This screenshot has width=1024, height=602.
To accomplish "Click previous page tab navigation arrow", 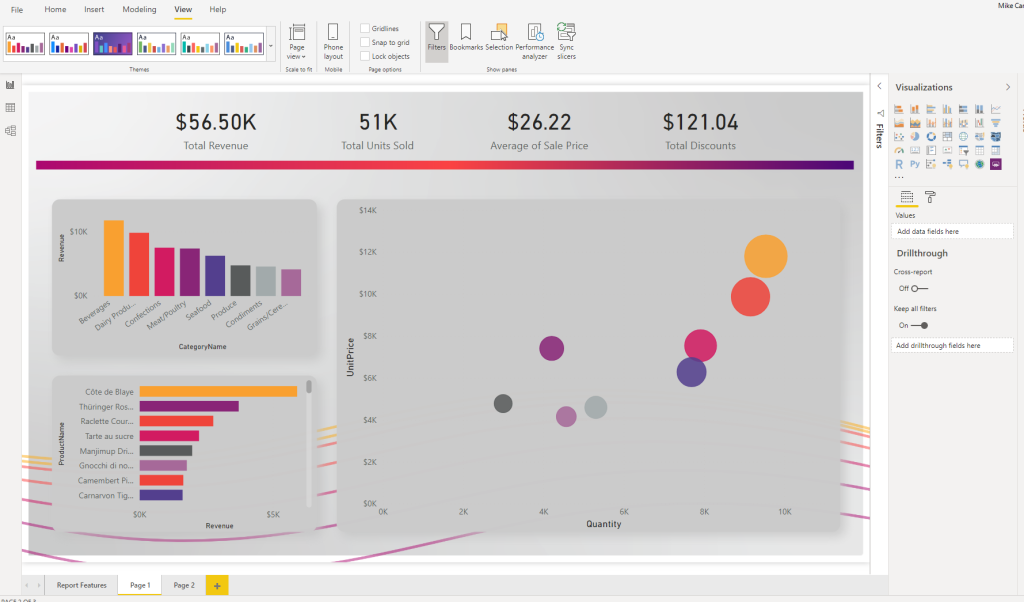I will [x=27, y=586].
